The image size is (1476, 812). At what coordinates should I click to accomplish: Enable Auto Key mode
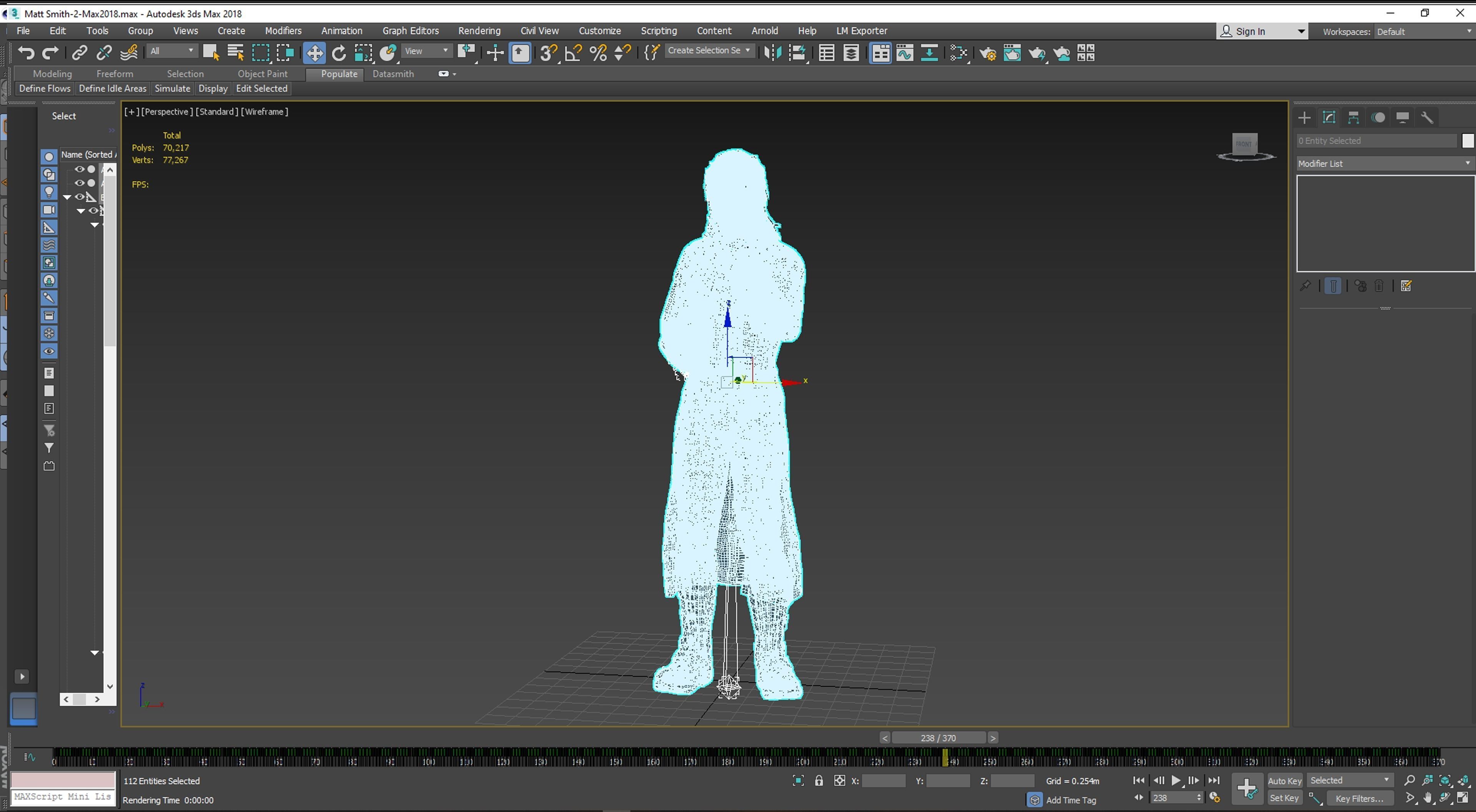(x=1285, y=781)
